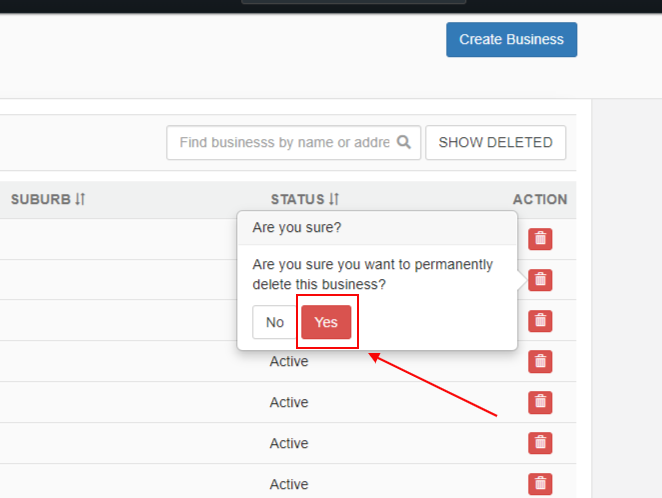Toggle the SHOW DELETED button
Viewport: 662px width, 498px height.
click(495, 143)
